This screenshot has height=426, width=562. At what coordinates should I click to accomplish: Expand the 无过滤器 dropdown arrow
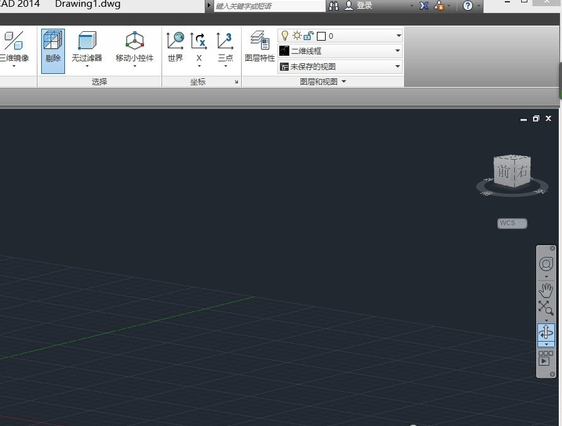click(87, 66)
